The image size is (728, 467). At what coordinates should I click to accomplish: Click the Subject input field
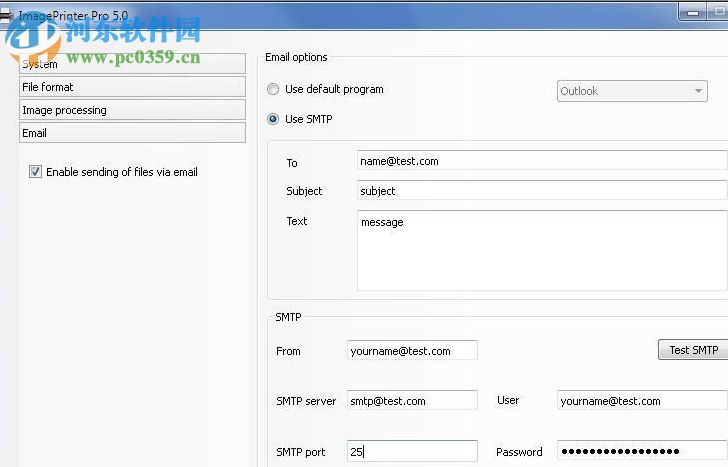tap(542, 190)
